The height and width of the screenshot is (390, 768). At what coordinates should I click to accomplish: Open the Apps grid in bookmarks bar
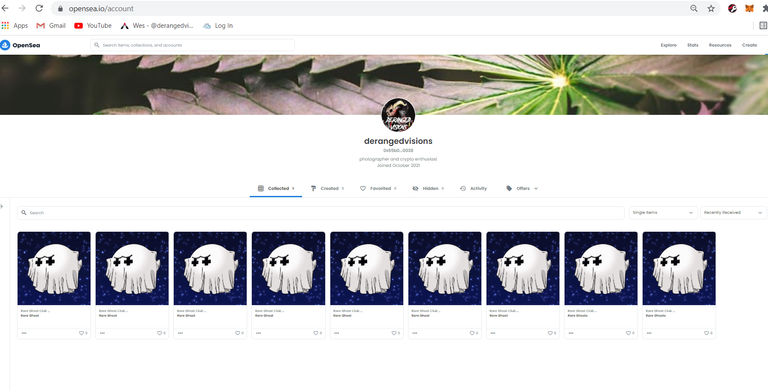pyautogui.click(x=15, y=25)
